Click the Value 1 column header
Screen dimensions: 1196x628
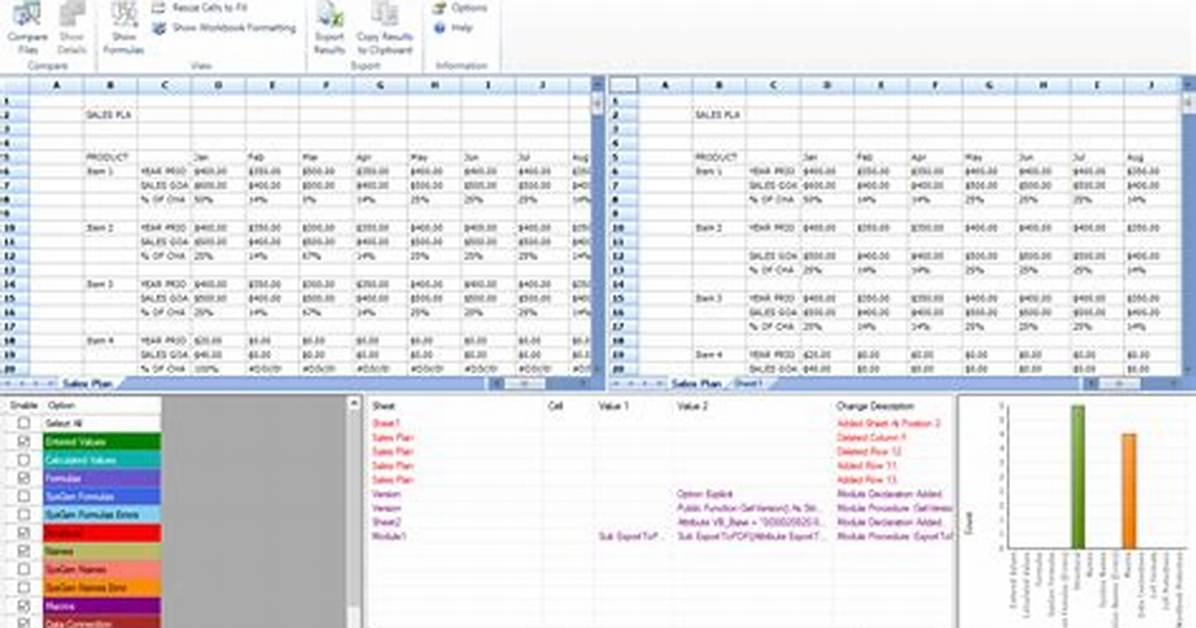click(x=613, y=406)
